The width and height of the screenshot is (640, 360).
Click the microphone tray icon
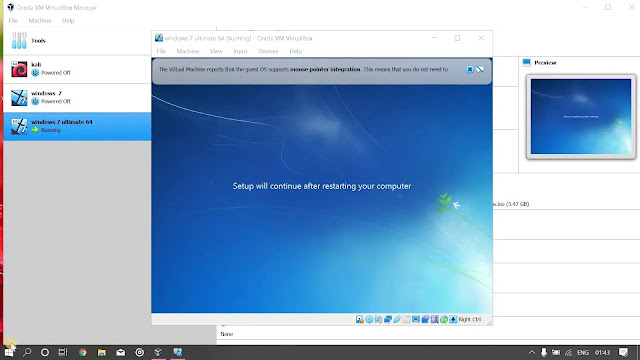pos(544,352)
